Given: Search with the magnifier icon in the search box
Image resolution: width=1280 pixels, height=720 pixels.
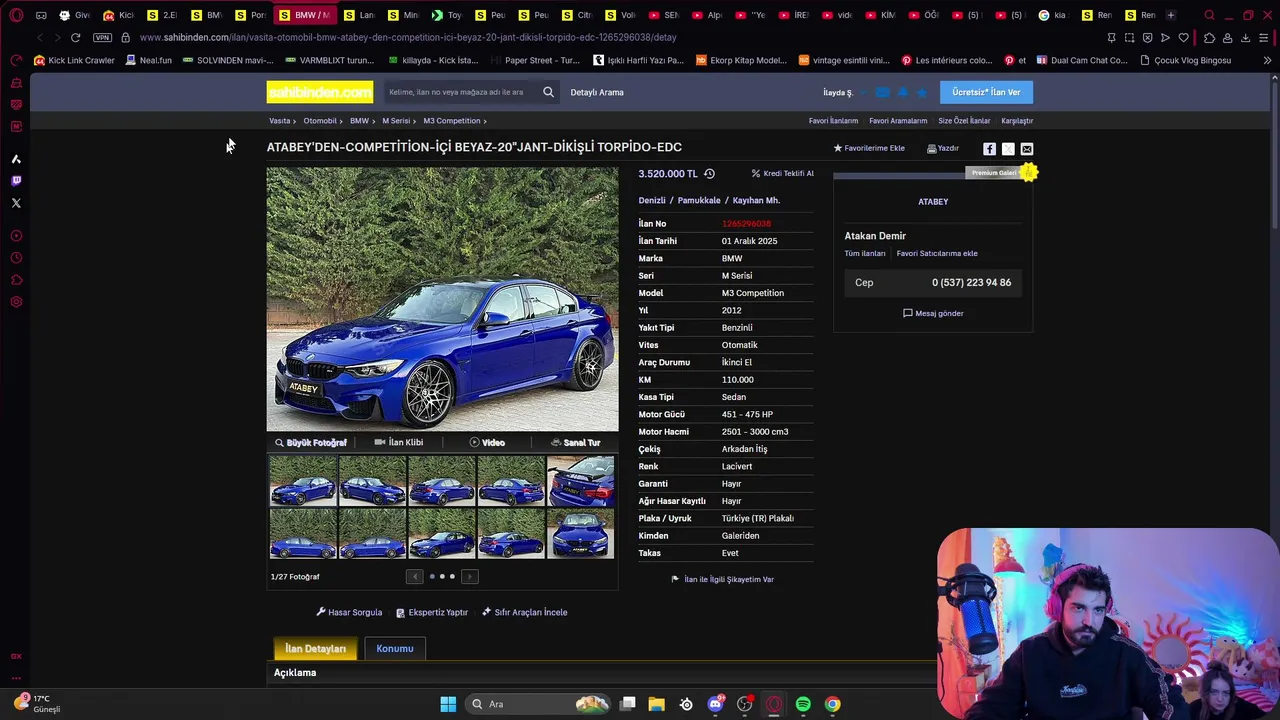Looking at the screenshot, I should coord(548,92).
